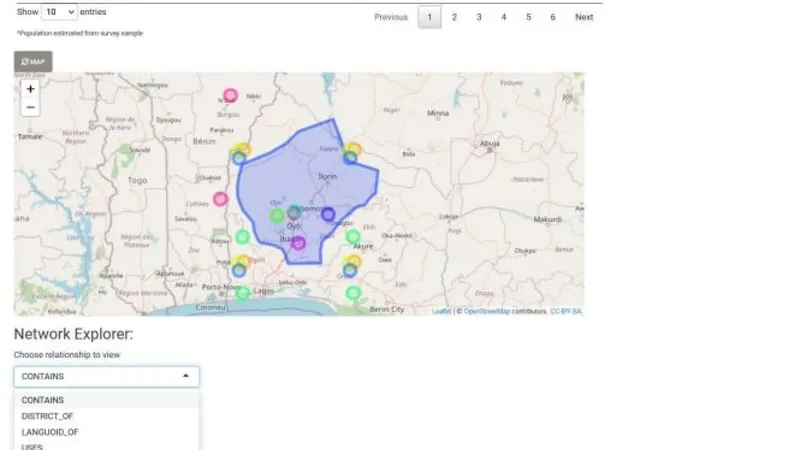Viewport: 800px width, 450px height.
Task: Open OpenStreetMap contributors link
Action: [x=486, y=311]
